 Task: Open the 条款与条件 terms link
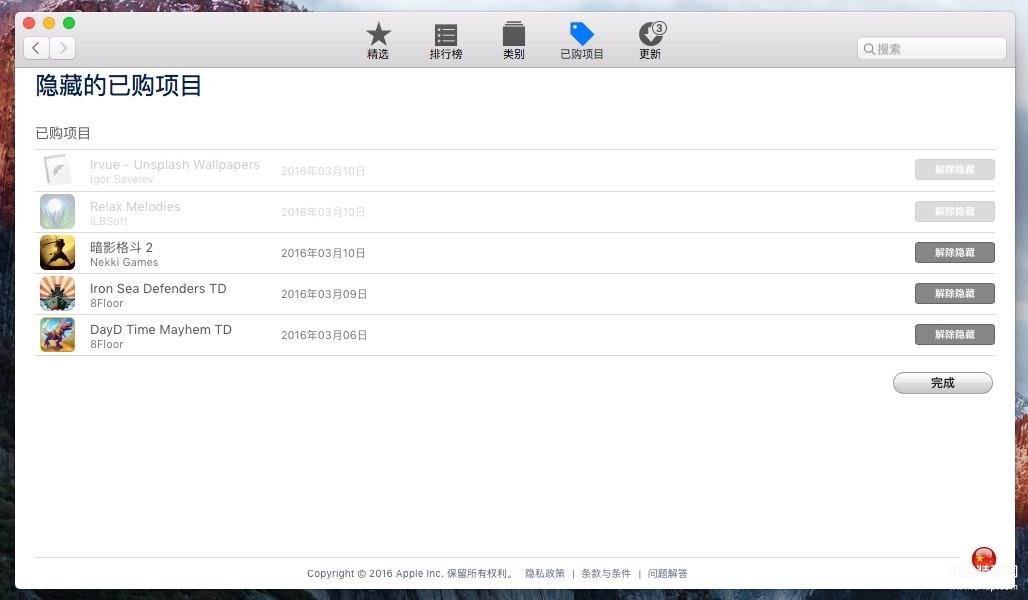coord(606,573)
